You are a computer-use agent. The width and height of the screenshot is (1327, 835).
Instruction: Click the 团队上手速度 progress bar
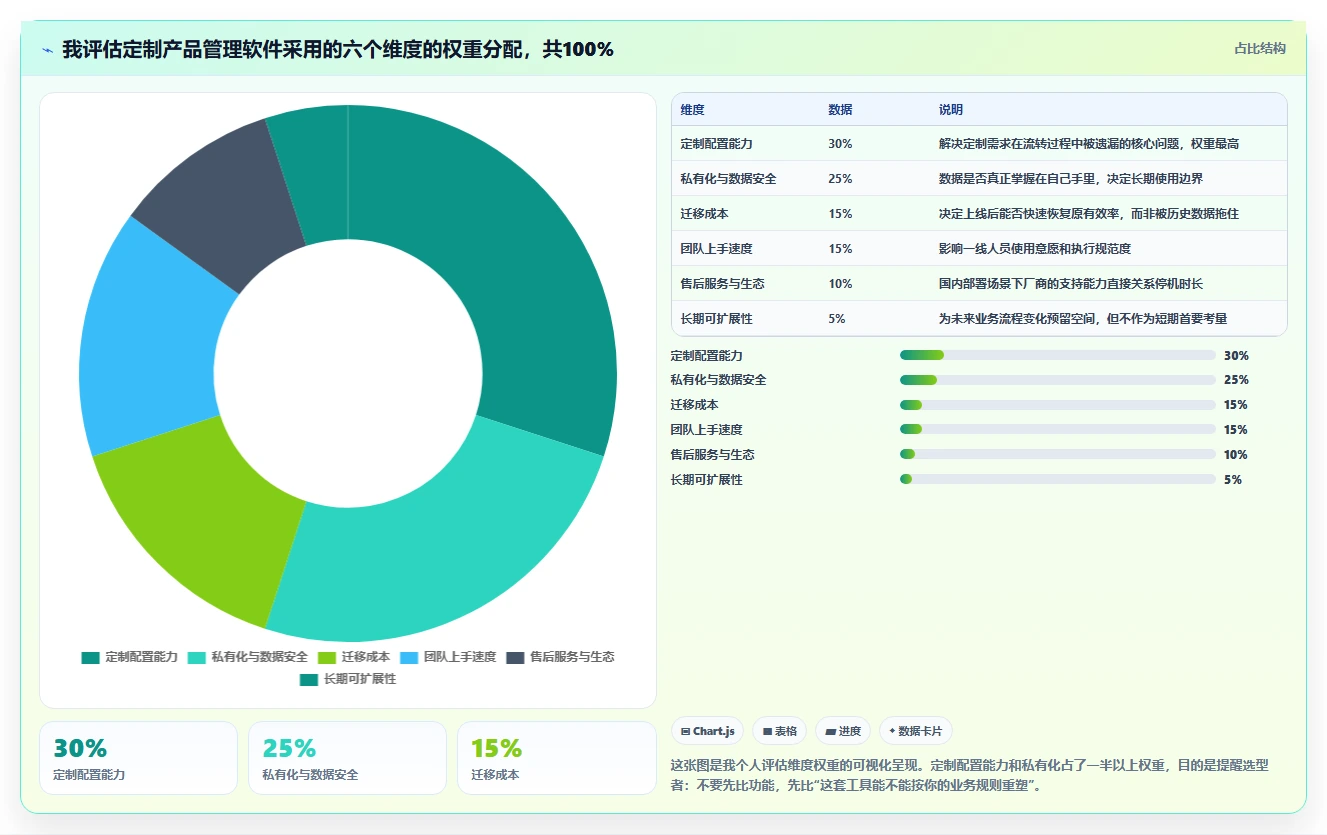1058,429
